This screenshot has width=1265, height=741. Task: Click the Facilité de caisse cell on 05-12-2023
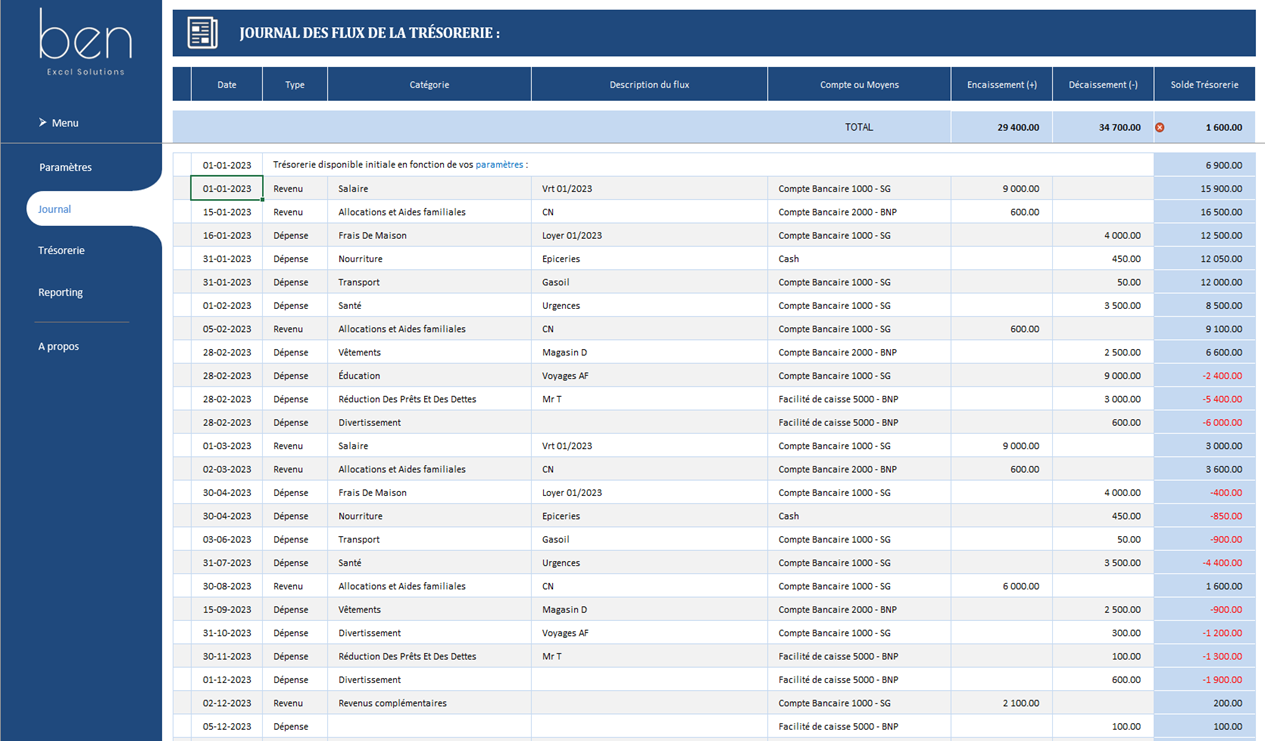[x=859, y=726]
